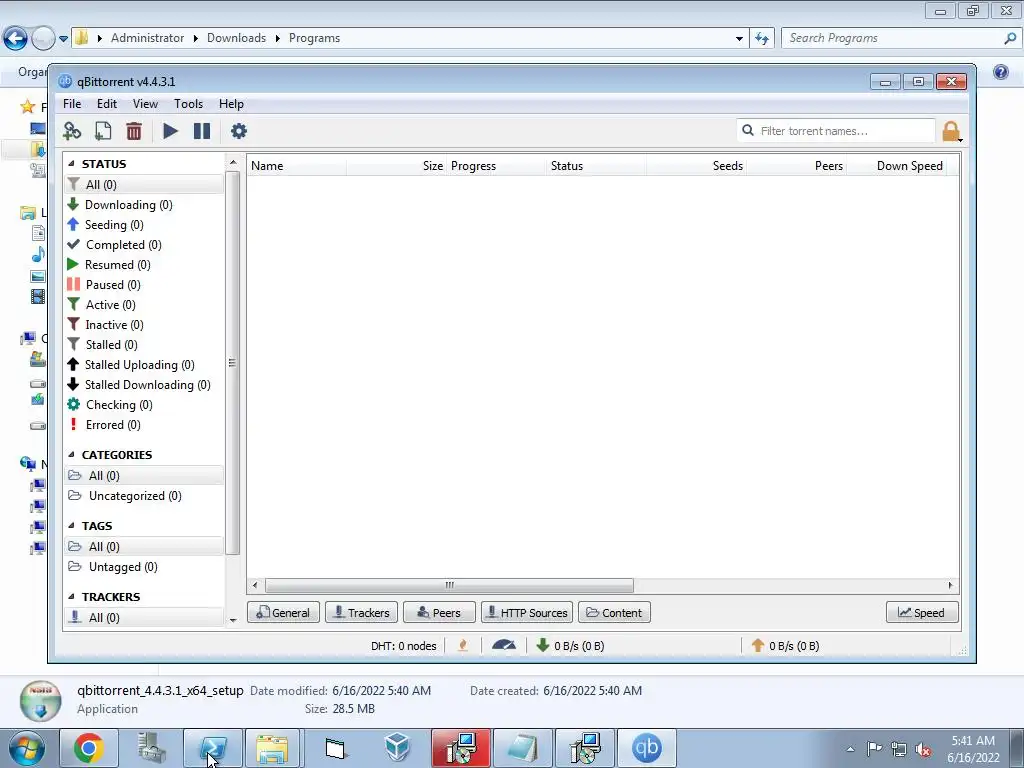1024x768 pixels.
Task: Click breadcrumb arrow after Downloads in Explorer
Action: coord(278,39)
